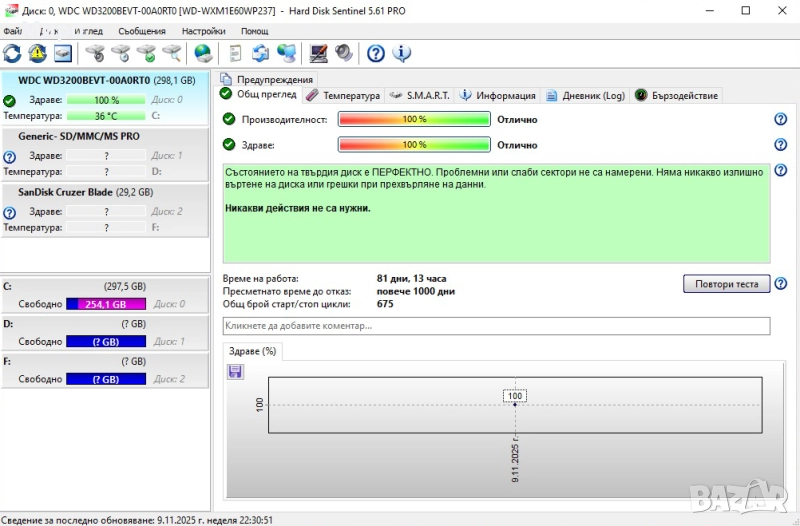800x526 pixels.
Task: Click the comment input field
Action: click(496, 326)
